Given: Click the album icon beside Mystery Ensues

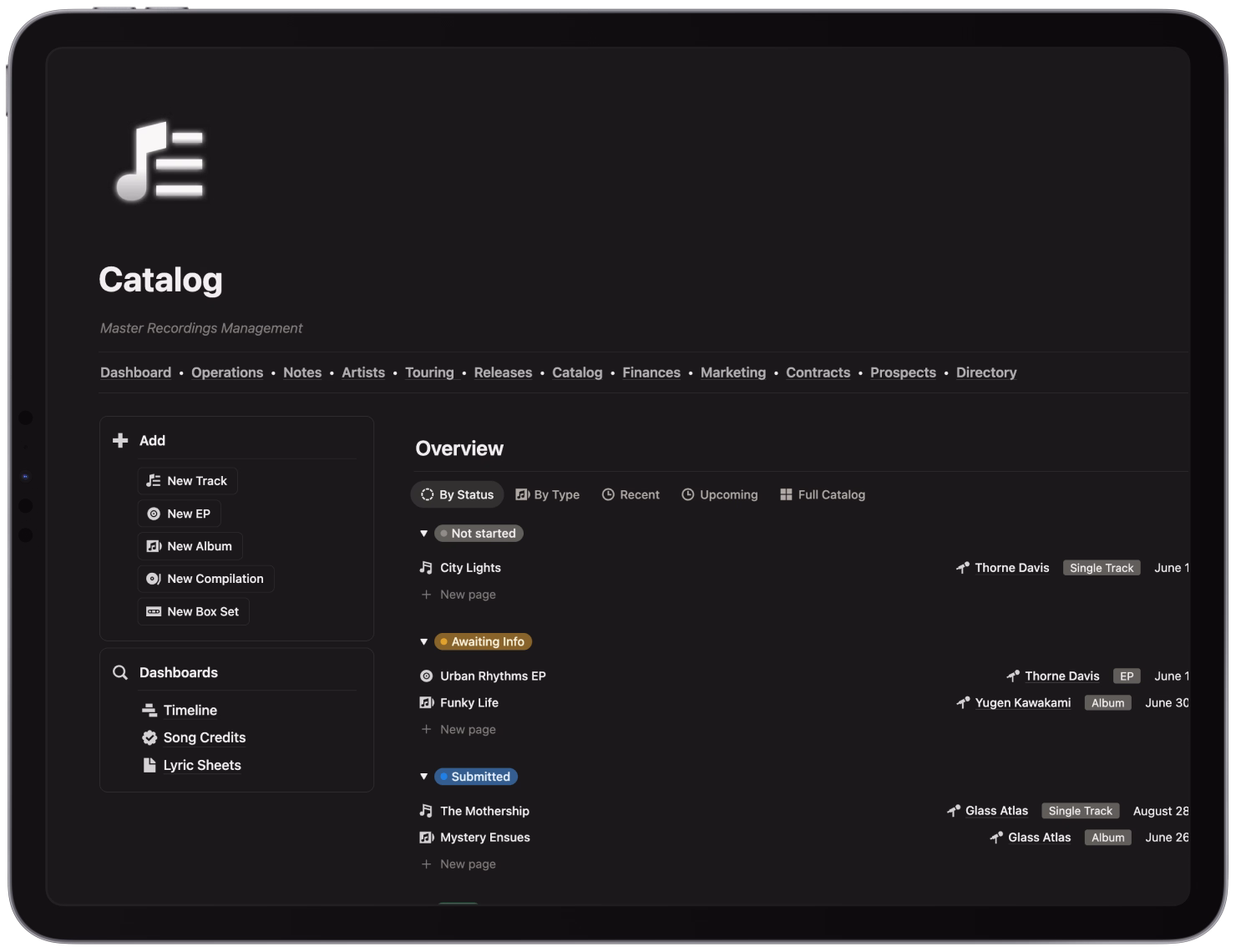Looking at the screenshot, I should 426,838.
